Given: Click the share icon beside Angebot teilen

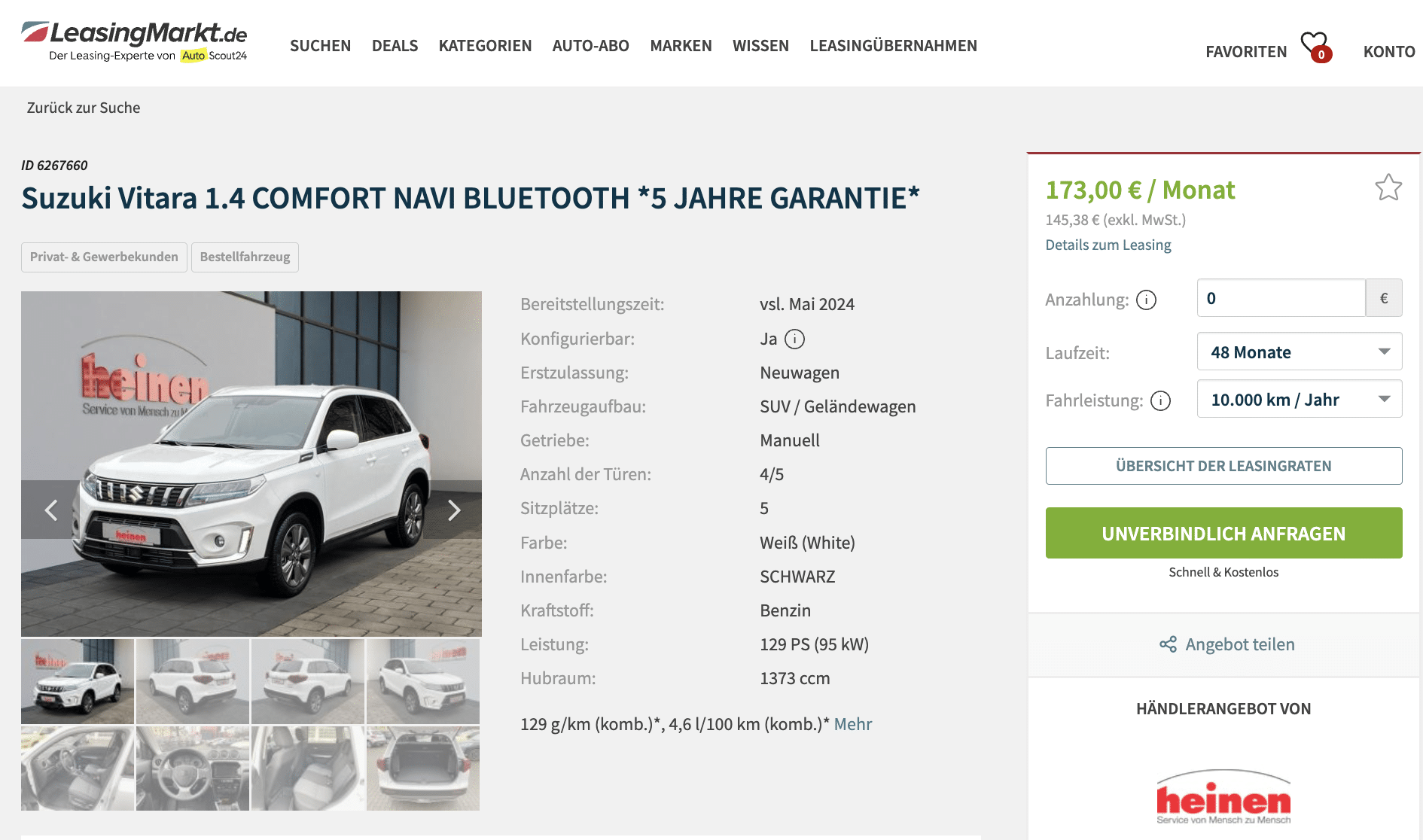Looking at the screenshot, I should point(1168,644).
